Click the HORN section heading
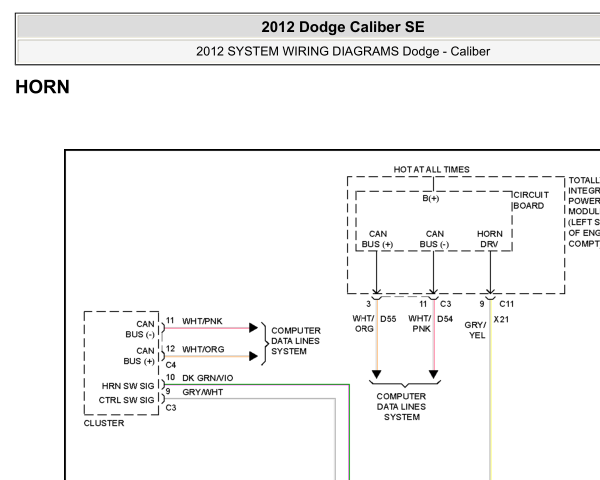This screenshot has width=600, height=480. (x=42, y=87)
